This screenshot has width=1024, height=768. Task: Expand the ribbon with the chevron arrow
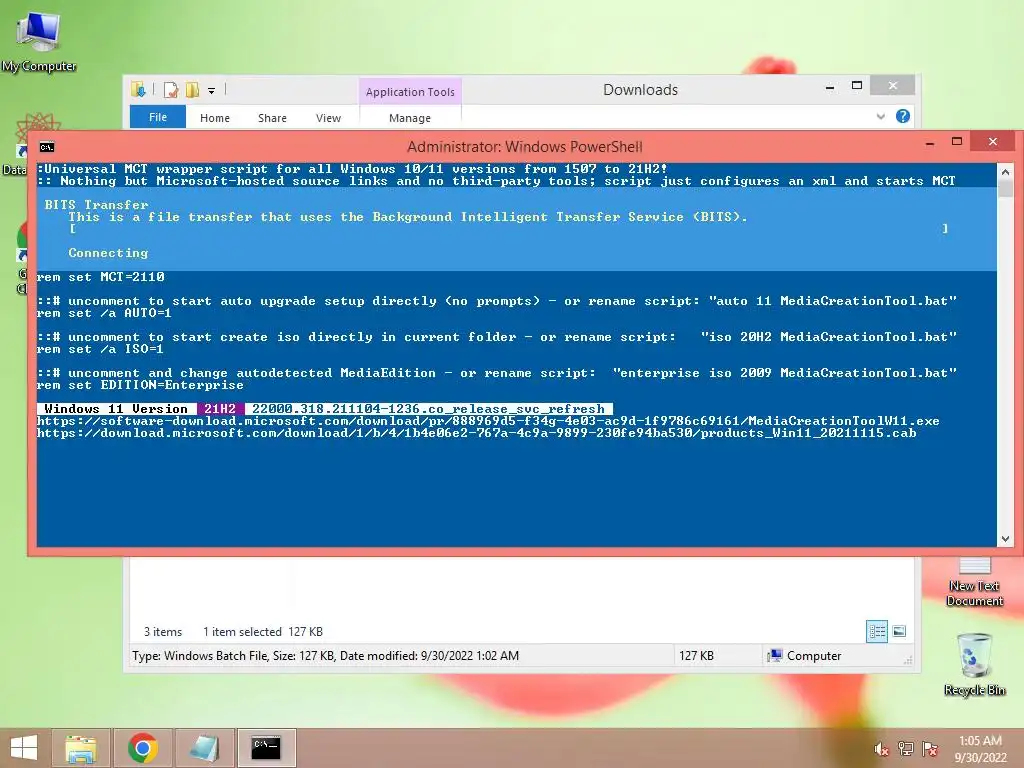(880, 117)
